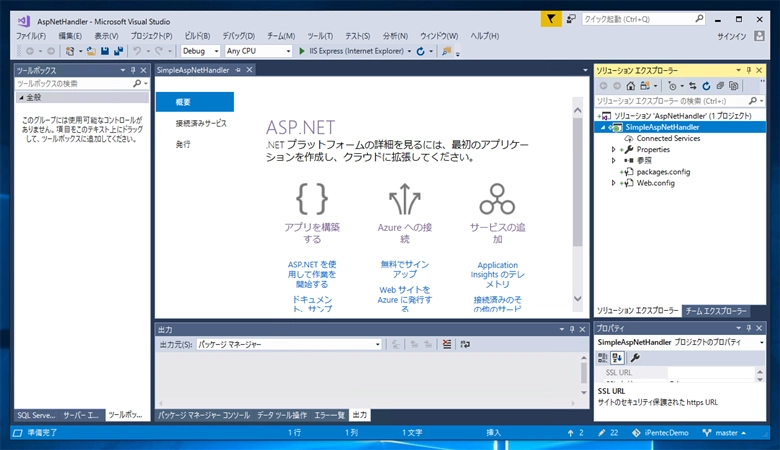Switch to チーム エクスプローラー tab
This screenshot has height=450, width=780.
[x=716, y=311]
